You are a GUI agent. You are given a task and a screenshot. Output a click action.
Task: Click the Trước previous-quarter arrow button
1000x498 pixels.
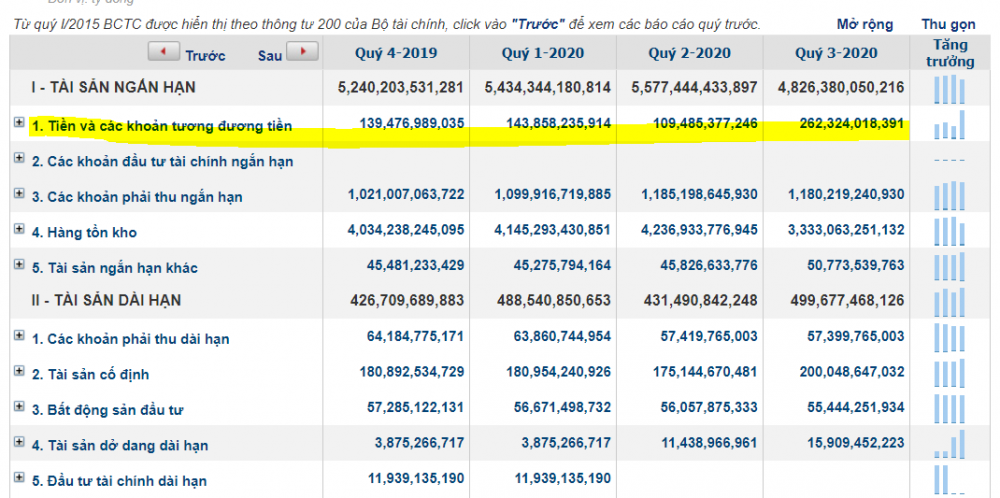(163, 52)
